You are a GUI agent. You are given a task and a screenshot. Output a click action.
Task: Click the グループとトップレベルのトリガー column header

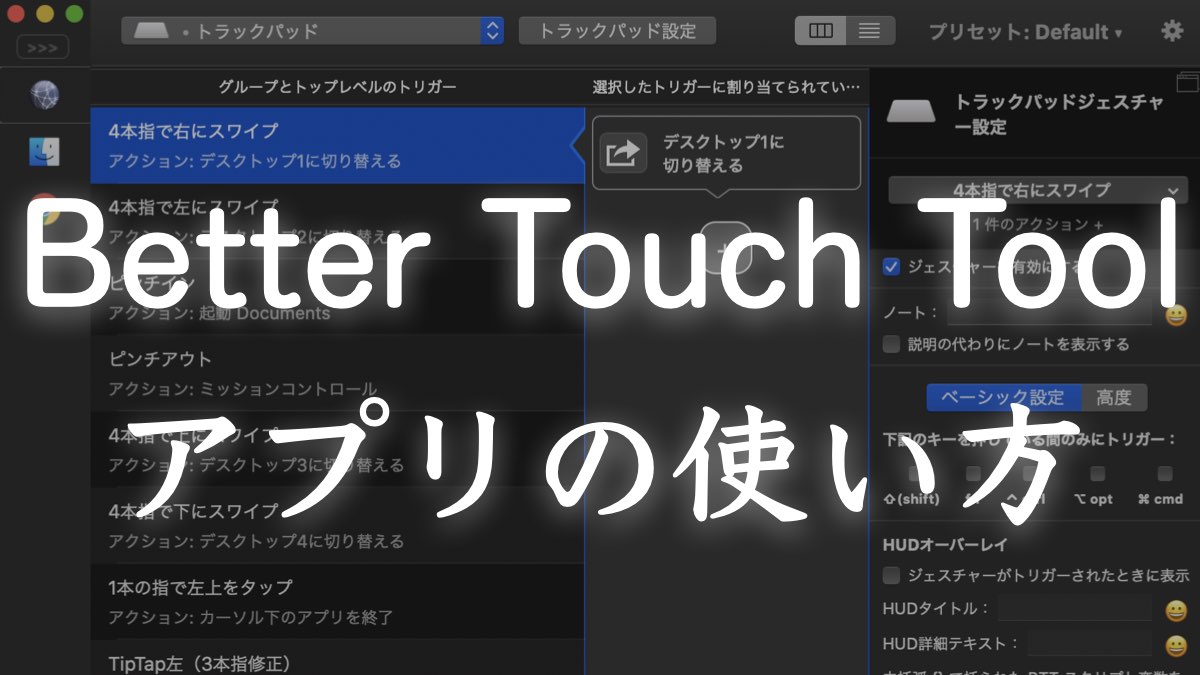(x=337, y=87)
